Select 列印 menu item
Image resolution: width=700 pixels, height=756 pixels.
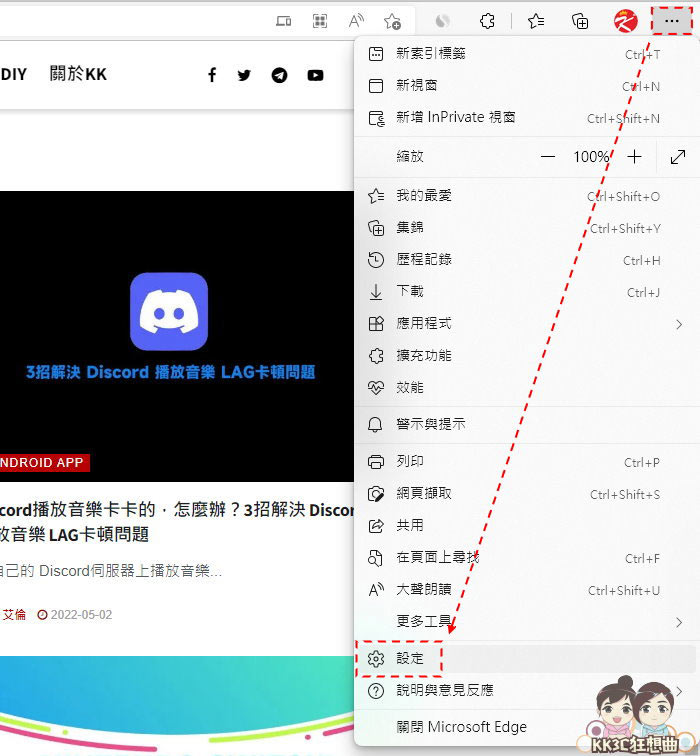coord(526,462)
